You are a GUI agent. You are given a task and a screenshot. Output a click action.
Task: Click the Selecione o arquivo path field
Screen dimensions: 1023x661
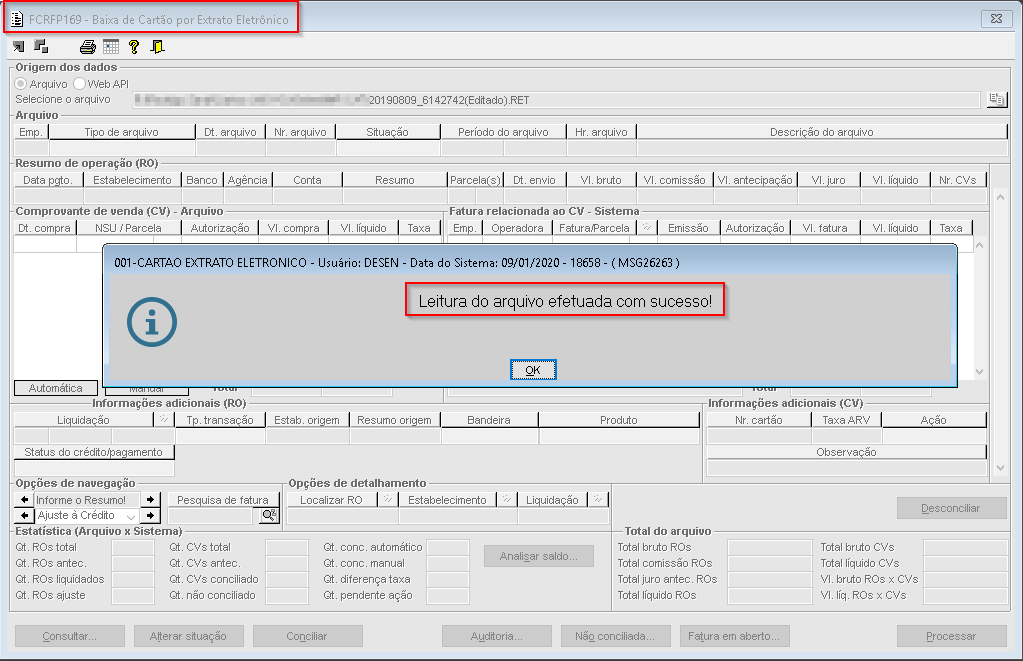click(x=557, y=100)
